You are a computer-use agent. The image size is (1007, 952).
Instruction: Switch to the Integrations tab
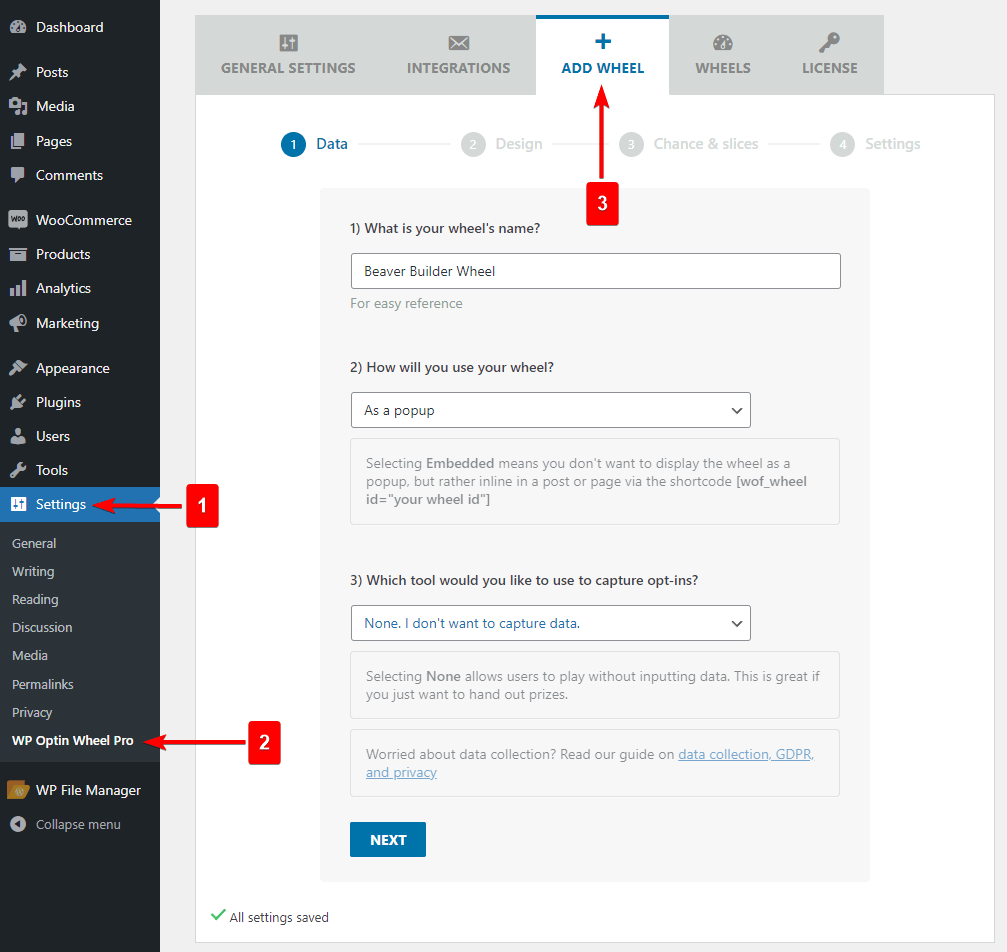pyautogui.click(x=459, y=55)
